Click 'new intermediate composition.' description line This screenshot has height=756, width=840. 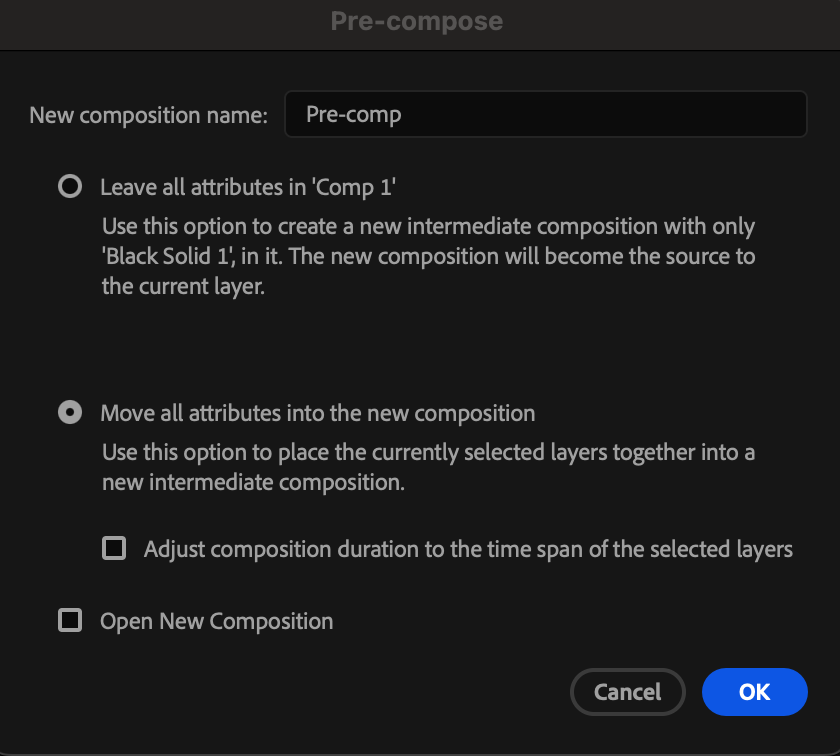tap(253, 482)
